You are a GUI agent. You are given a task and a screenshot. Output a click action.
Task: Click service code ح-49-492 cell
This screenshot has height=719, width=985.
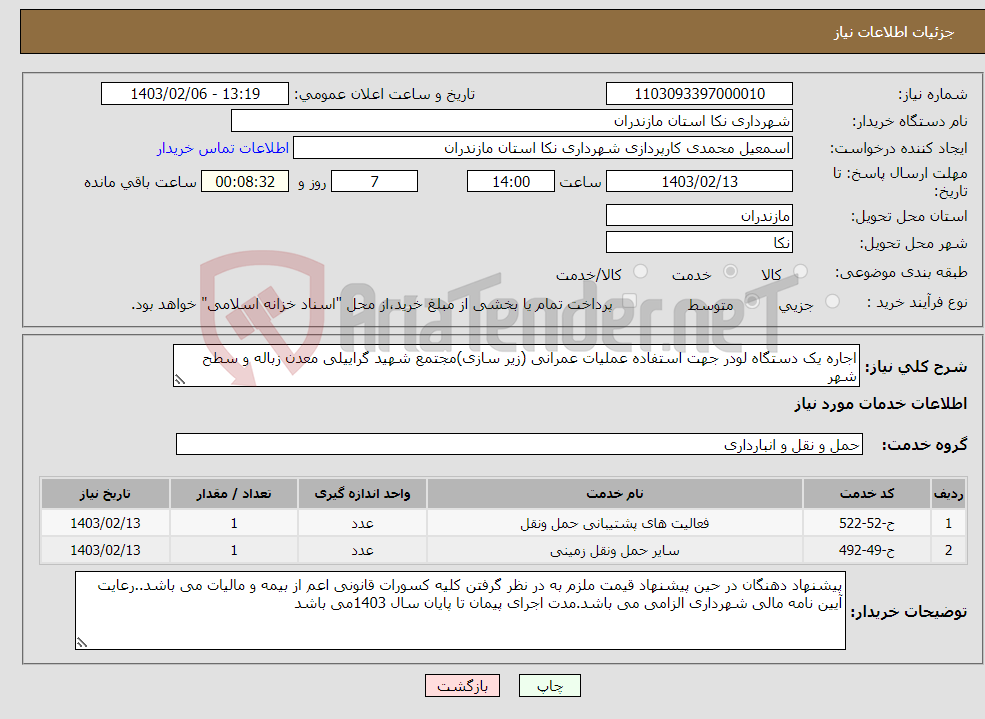point(866,550)
